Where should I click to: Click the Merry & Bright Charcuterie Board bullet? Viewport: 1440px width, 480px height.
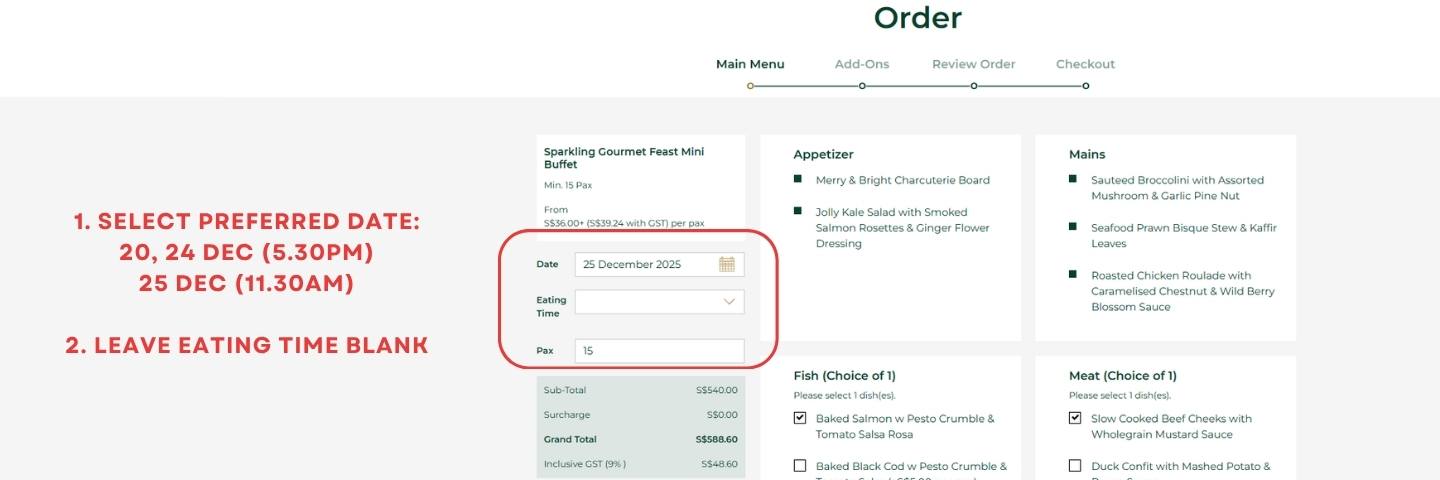[x=798, y=179]
